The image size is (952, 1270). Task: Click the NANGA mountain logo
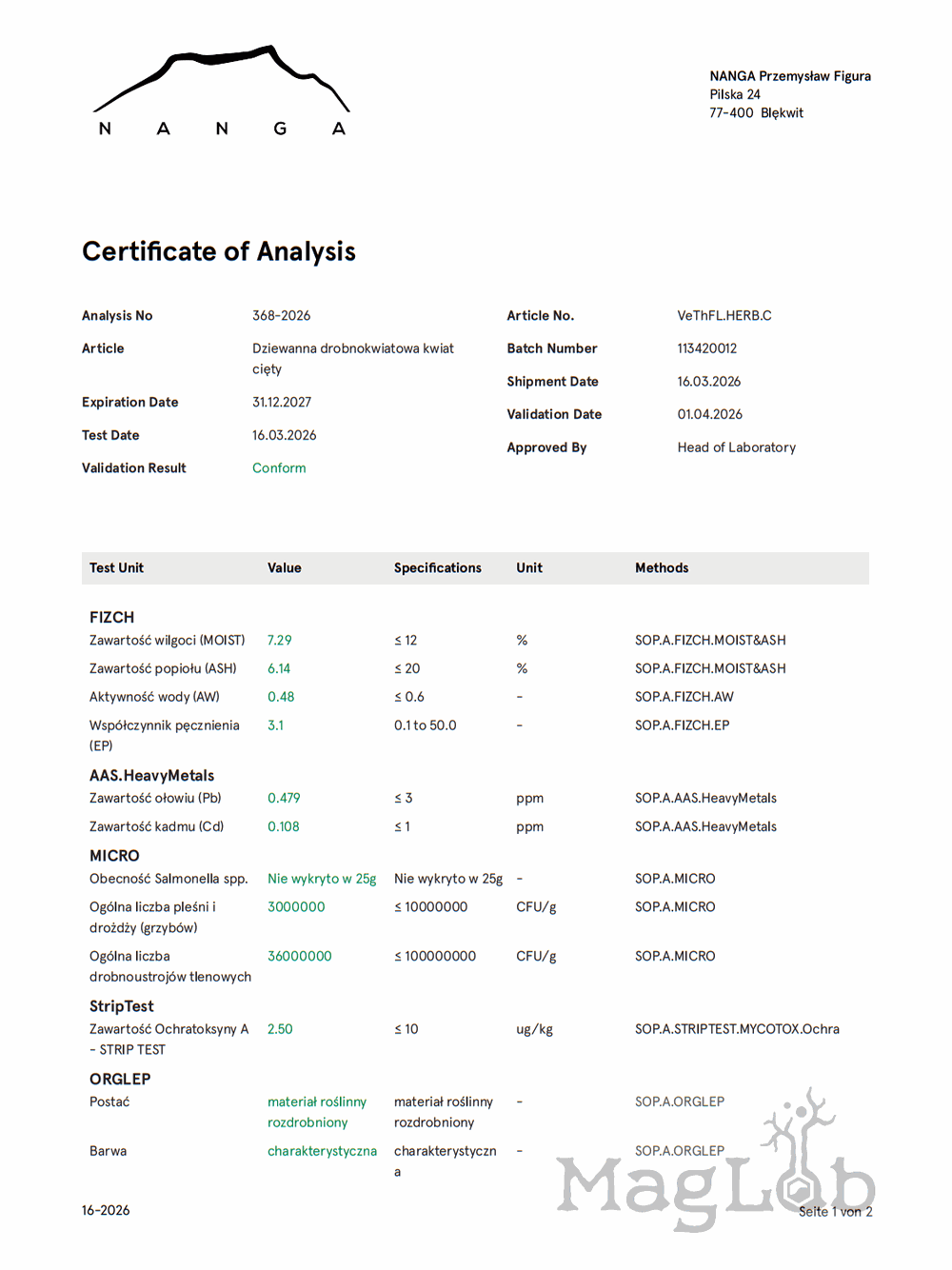(x=221, y=91)
